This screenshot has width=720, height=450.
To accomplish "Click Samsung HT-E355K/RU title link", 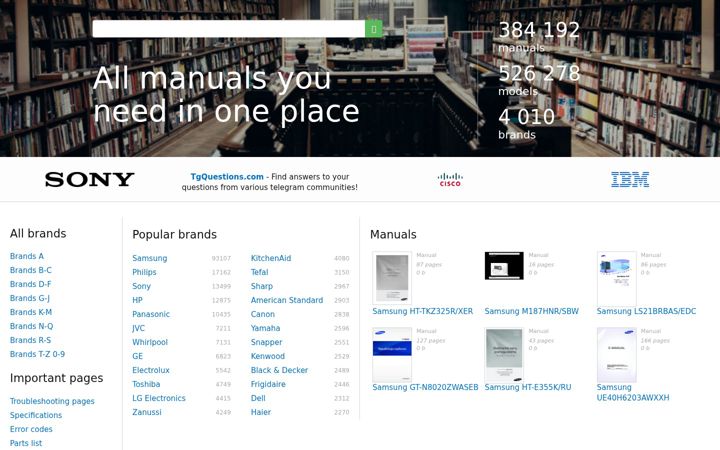I will (528, 387).
